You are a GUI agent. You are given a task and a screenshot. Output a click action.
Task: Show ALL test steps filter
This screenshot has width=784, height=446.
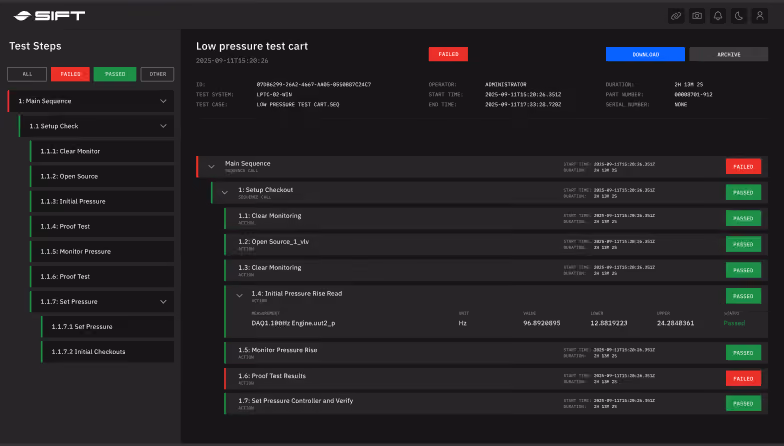tap(27, 74)
